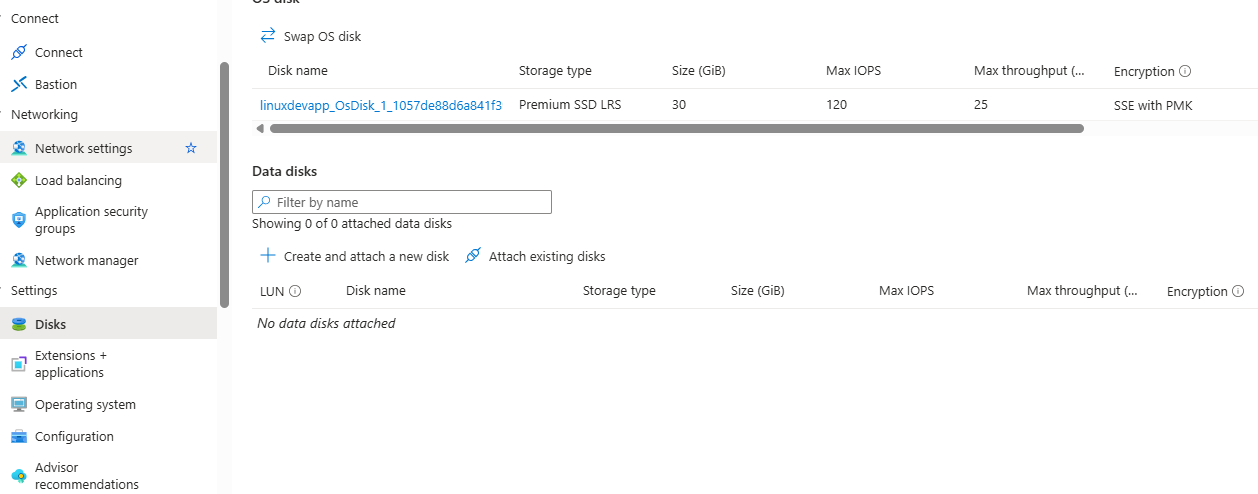Click the OS disk table horizontal scrollbar
The width and height of the screenshot is (1258, 494).
[x=676, y=128]
